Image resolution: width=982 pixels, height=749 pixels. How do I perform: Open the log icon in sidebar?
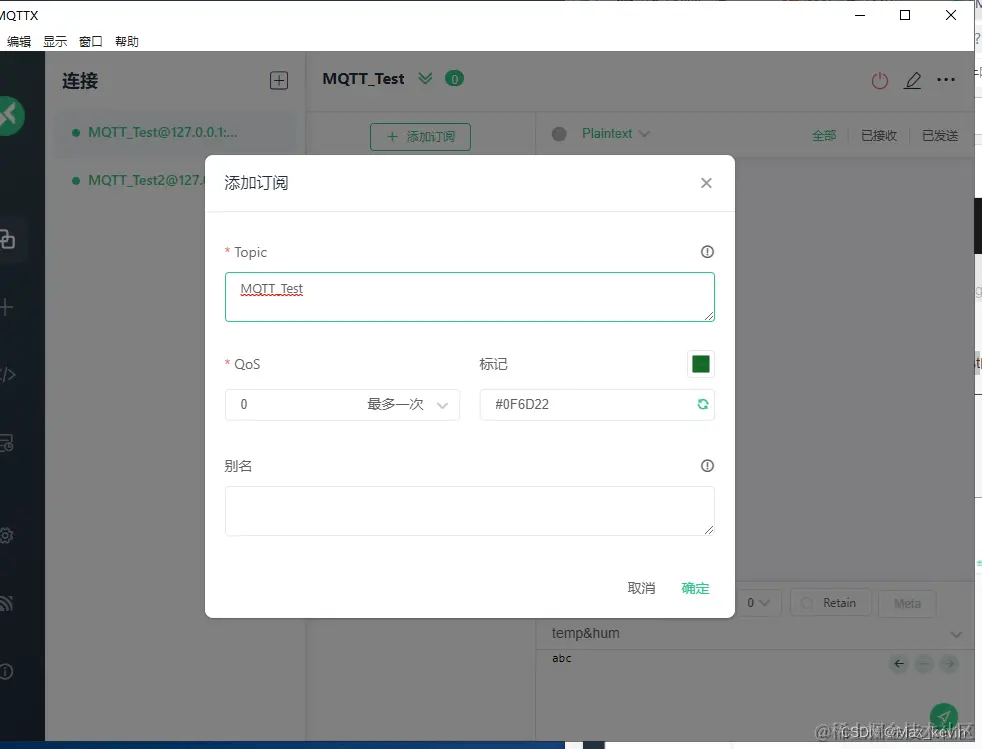[7, 443]
